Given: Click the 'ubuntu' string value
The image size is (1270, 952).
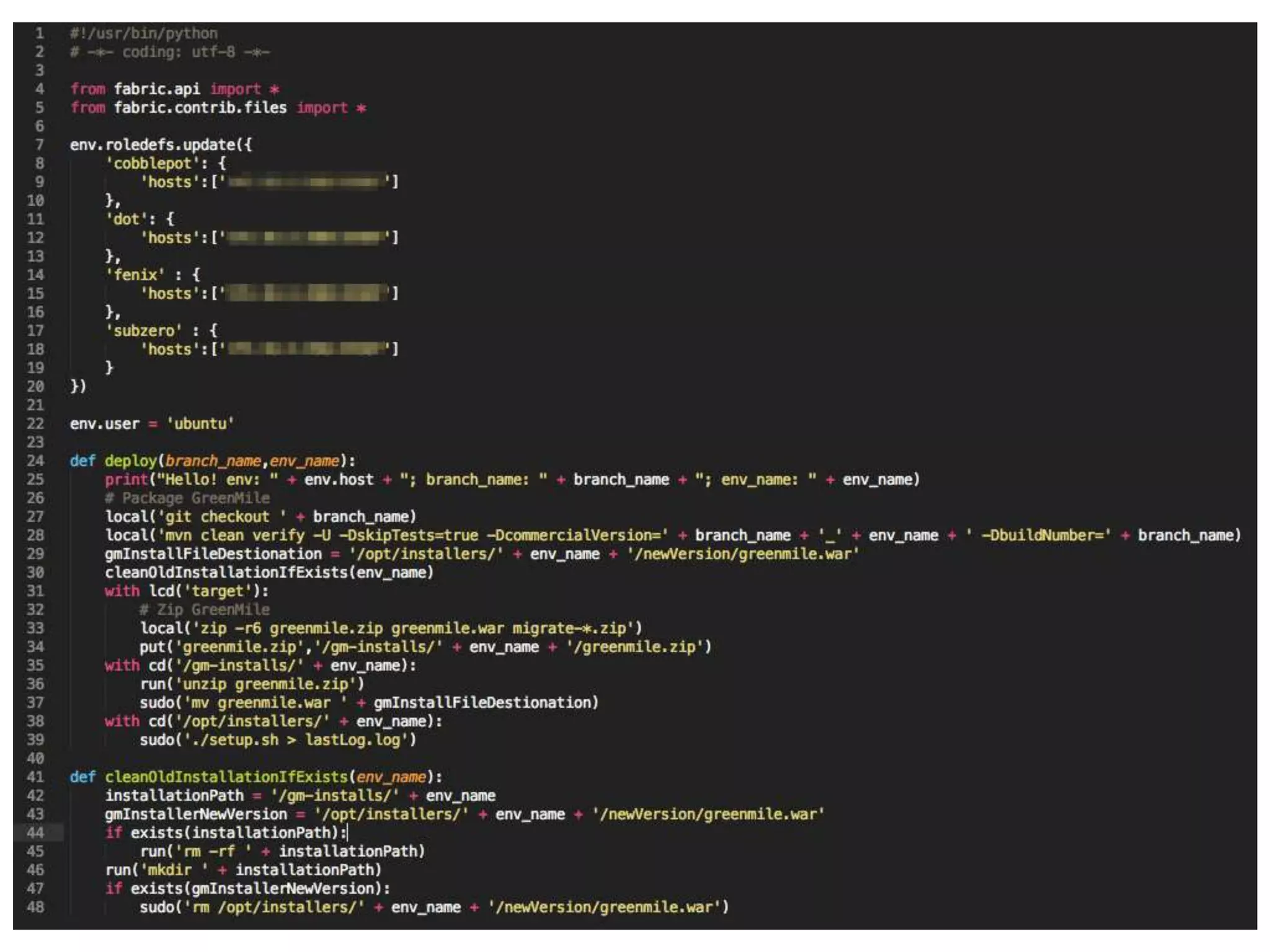Looking at the screenshot, I should click(x=200, y=423).
